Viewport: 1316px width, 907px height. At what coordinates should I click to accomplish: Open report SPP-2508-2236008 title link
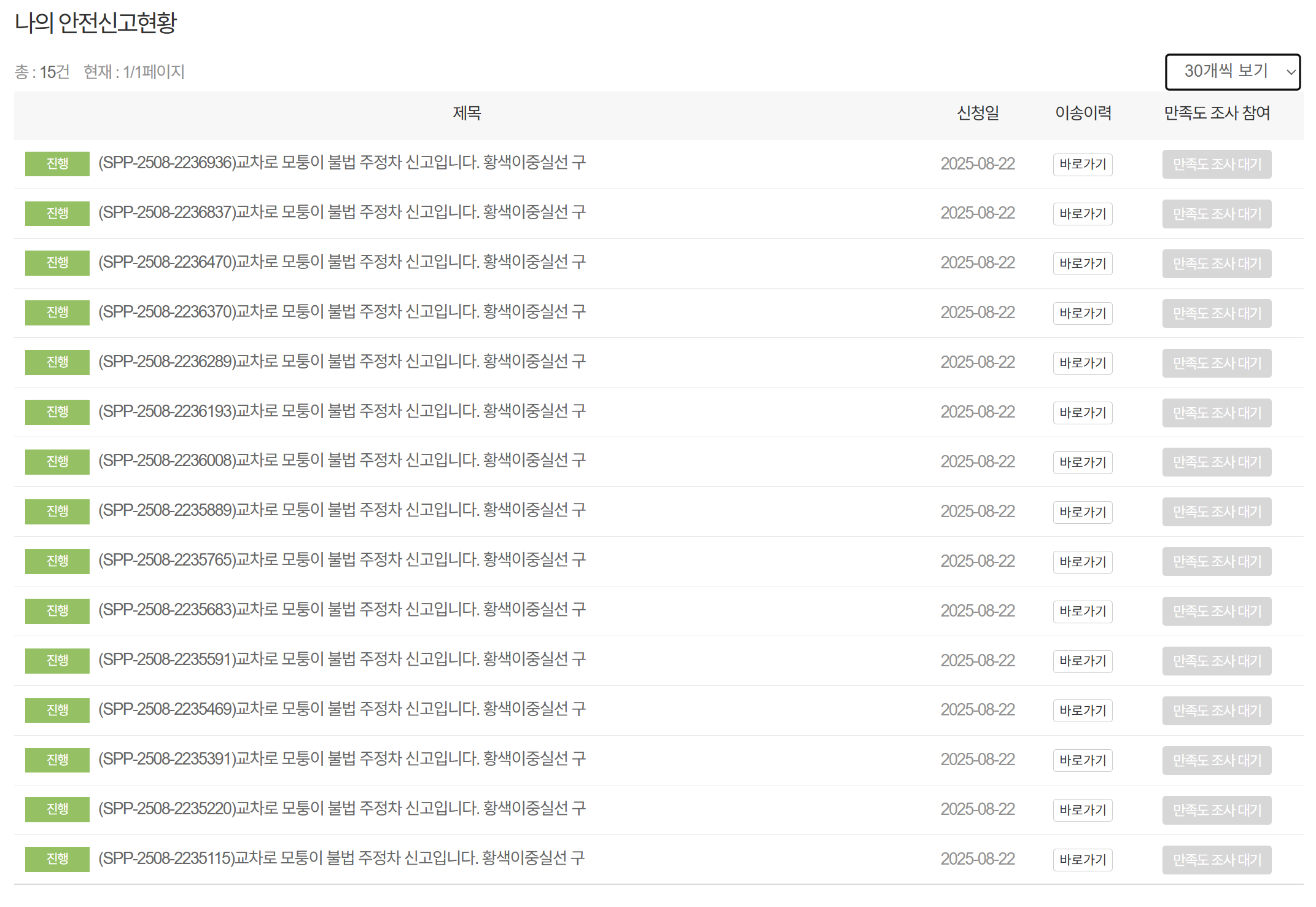click(x=342, y=461)
